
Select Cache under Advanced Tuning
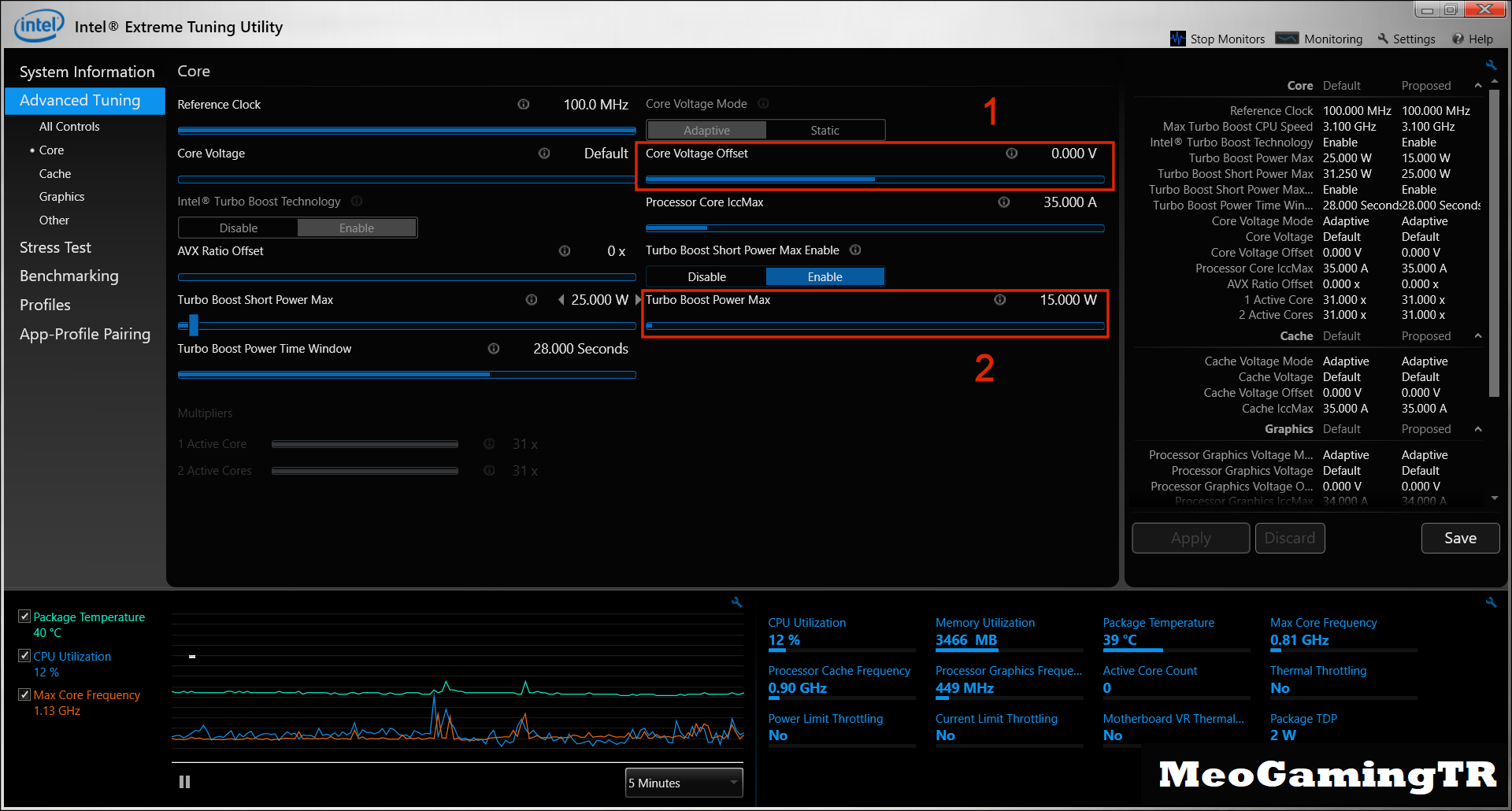[55, 173]
